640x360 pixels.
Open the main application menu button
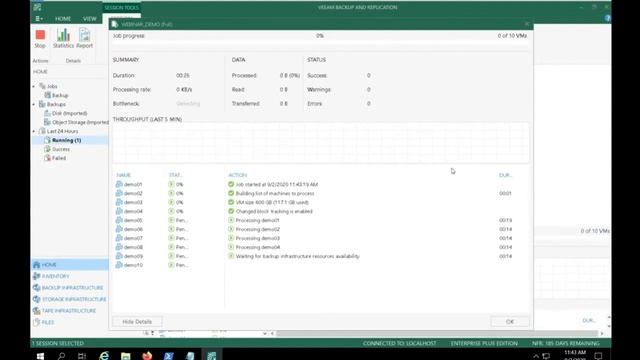(39, 18)
